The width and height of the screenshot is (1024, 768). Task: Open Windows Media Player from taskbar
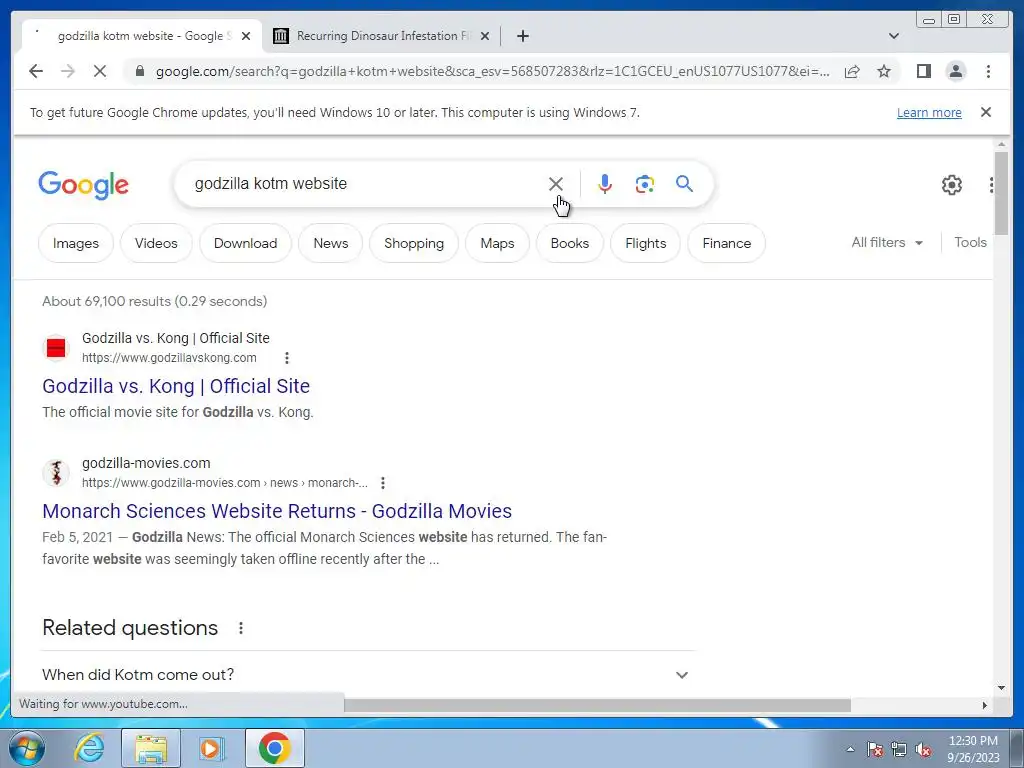(211, 748)
